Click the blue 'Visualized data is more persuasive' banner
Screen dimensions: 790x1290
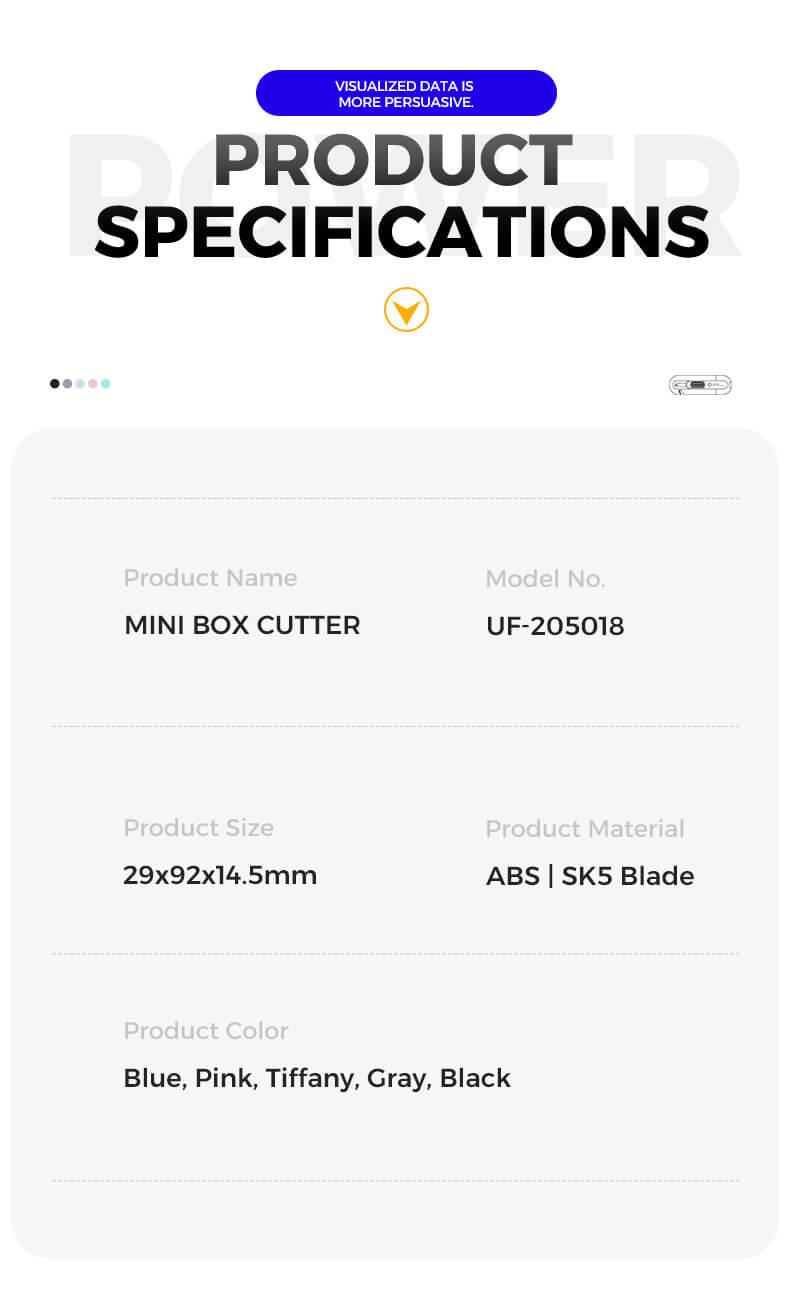pos(406,93)
